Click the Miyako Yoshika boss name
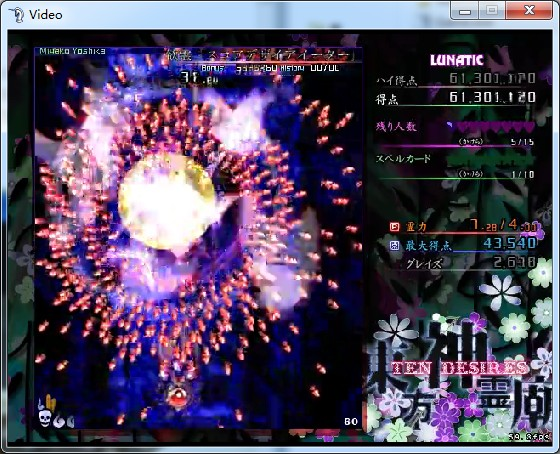The image size is (560, 454). click(72, 51)
